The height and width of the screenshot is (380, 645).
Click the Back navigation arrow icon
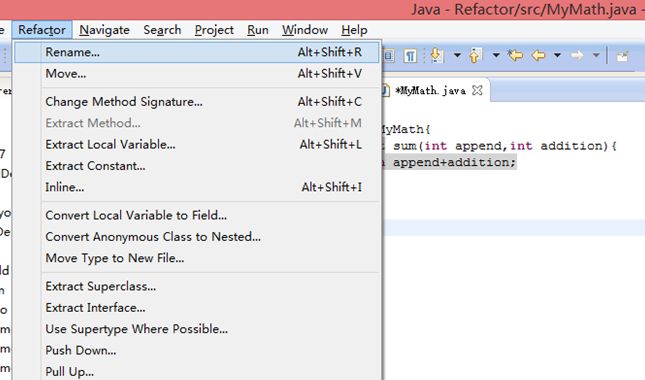(x=538, y=55)
